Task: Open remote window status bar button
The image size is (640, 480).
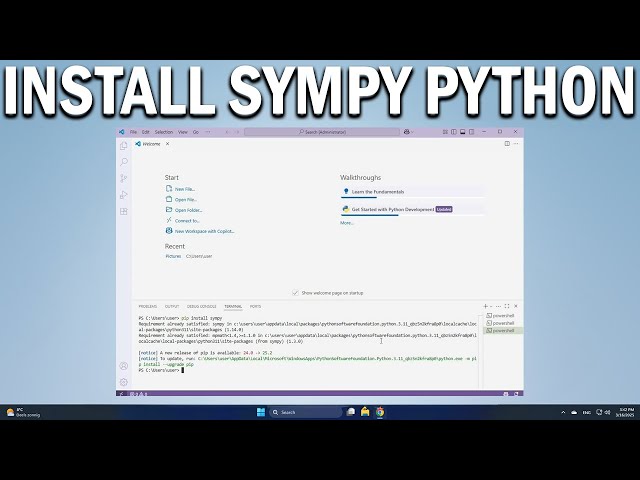Action: [x=121, y=394]
